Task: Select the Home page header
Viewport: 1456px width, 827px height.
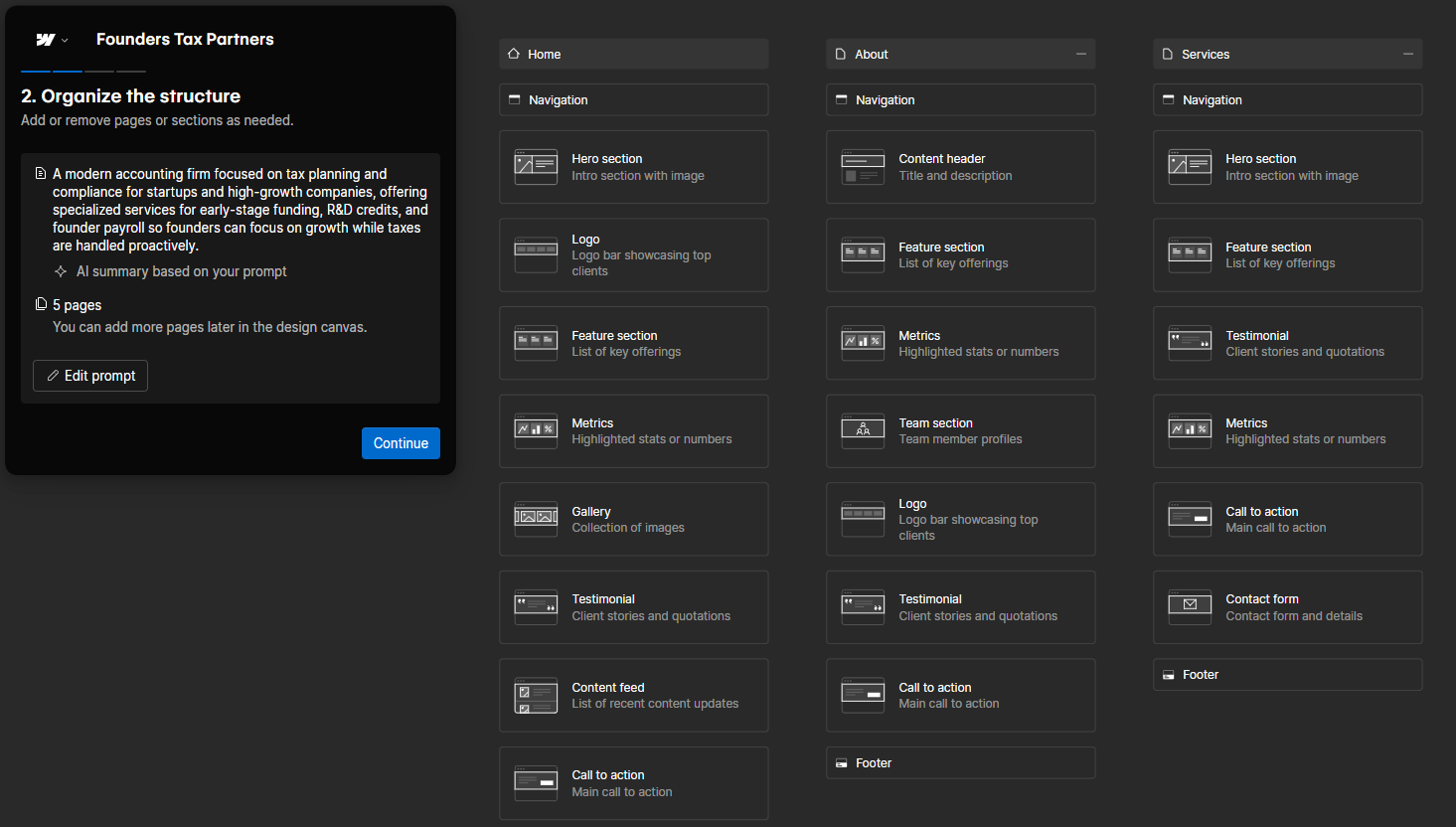Action: point(633,54)
